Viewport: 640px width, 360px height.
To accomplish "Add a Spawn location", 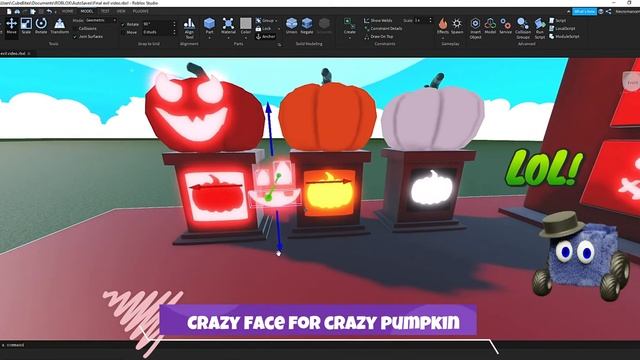I will (x=457, y=26).
